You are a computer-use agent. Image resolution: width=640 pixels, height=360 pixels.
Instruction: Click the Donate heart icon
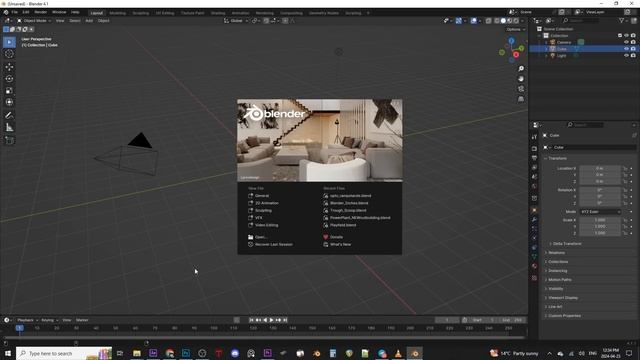click(x=325, y=237)
